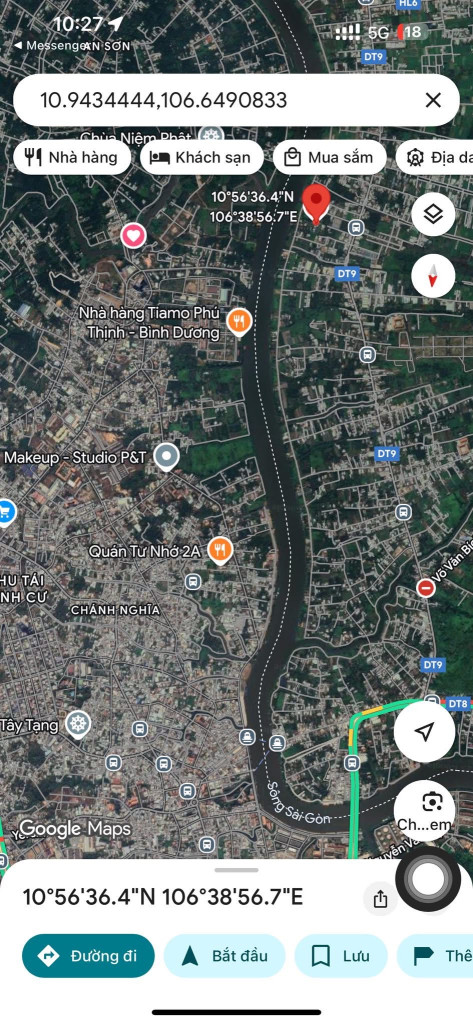Open Makeup - Studio P&T pin
This screenshot has height=1024, width=473.
(167, 457)
